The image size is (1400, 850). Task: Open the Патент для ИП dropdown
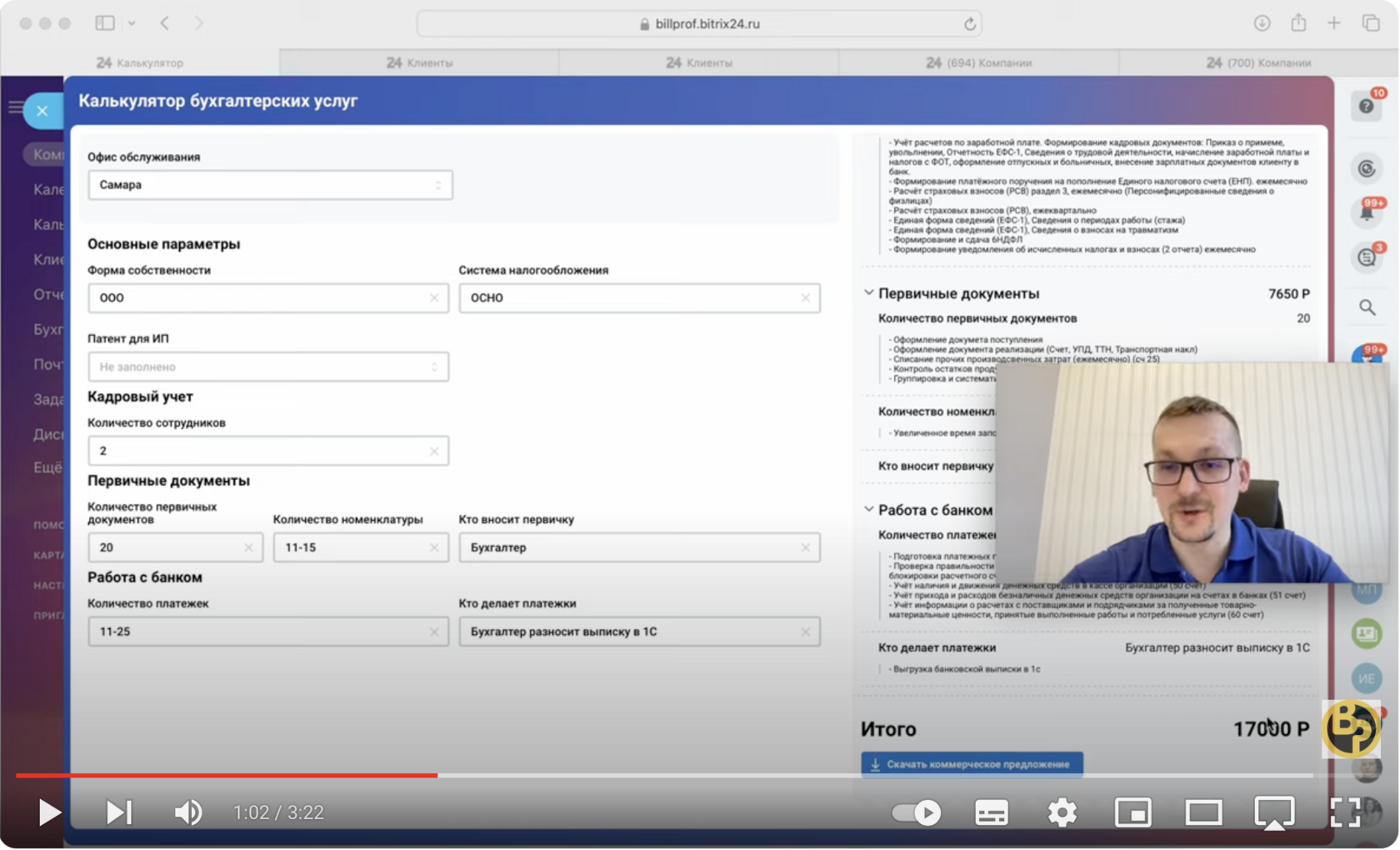pyautogui.click(x=268, y=367)
